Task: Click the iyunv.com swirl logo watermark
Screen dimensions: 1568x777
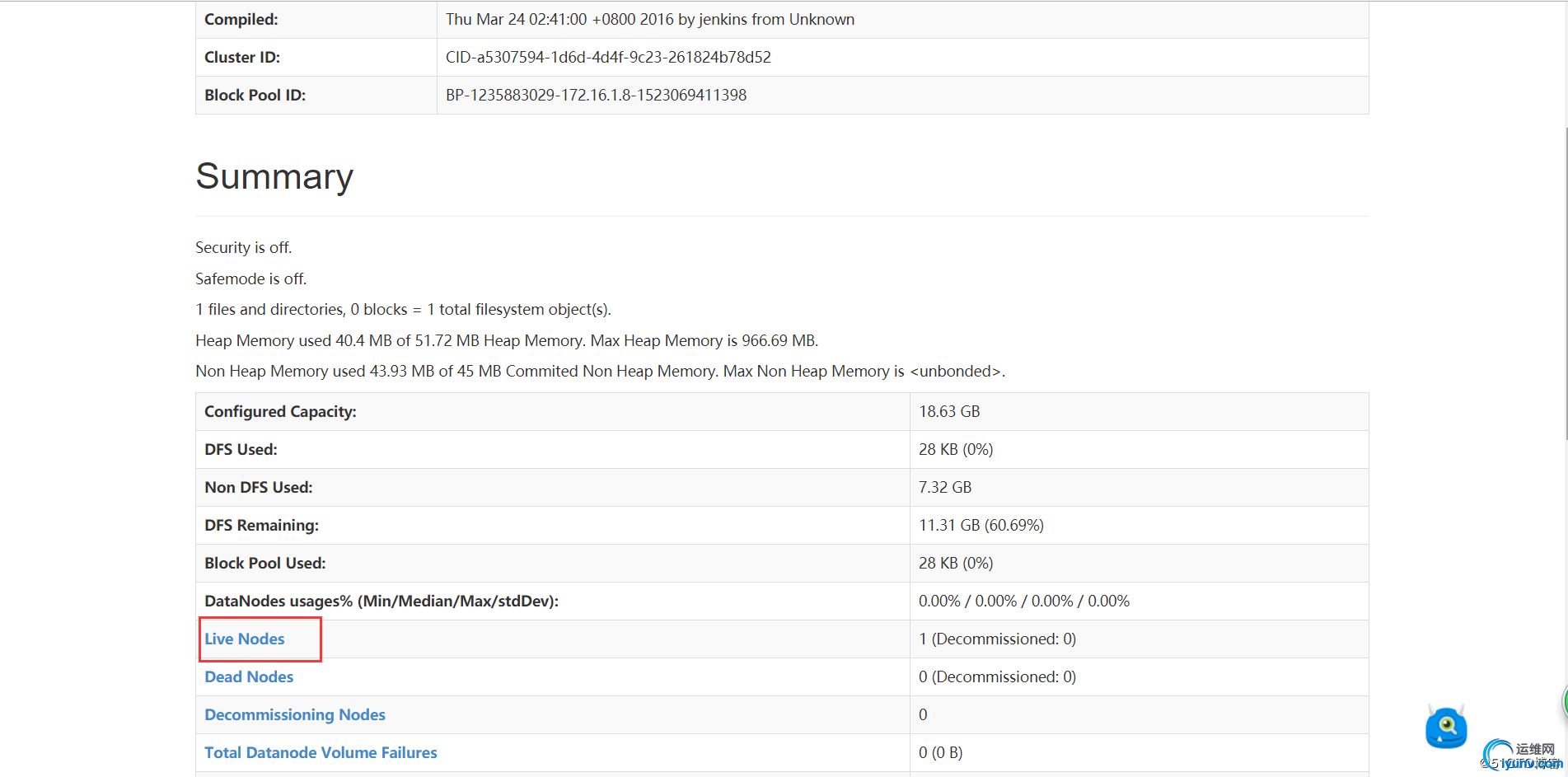Action: [x=1500, y=754]
